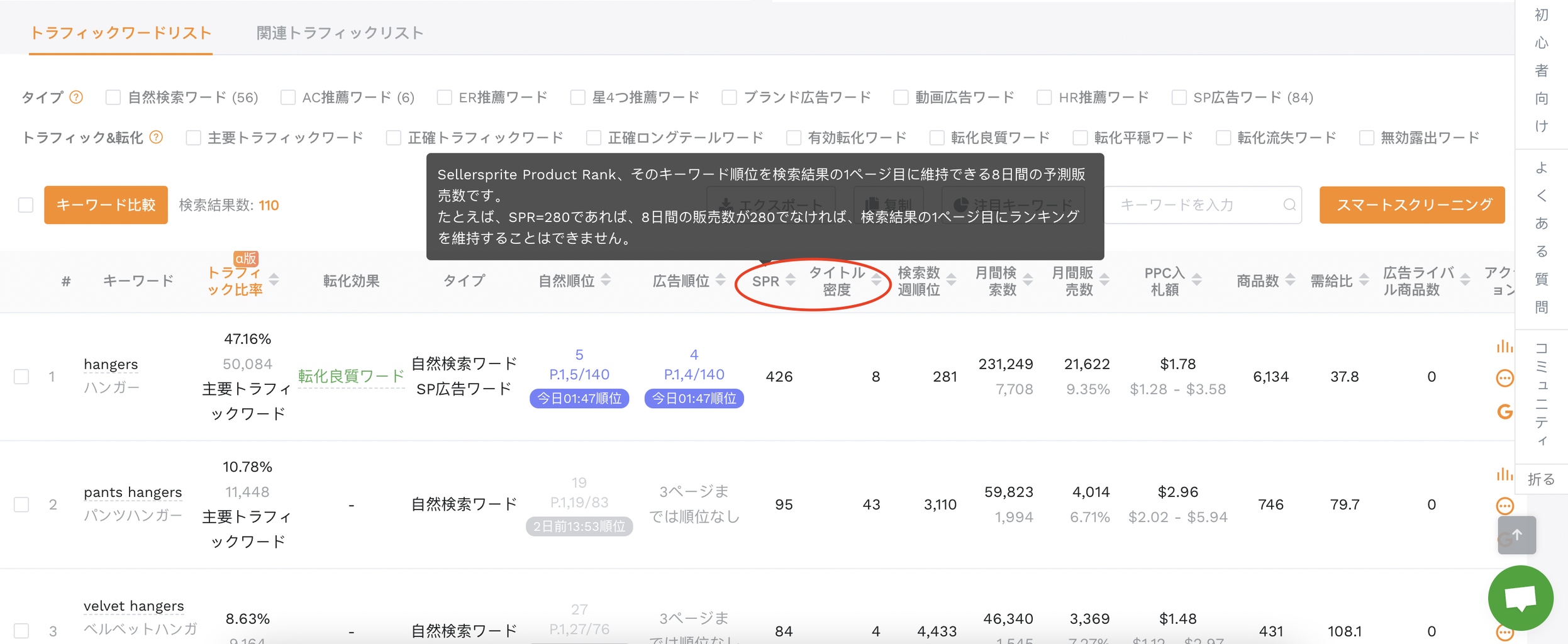Click the scroll-to-top arrow button
1568x644 pixels.
point(1516,535)
